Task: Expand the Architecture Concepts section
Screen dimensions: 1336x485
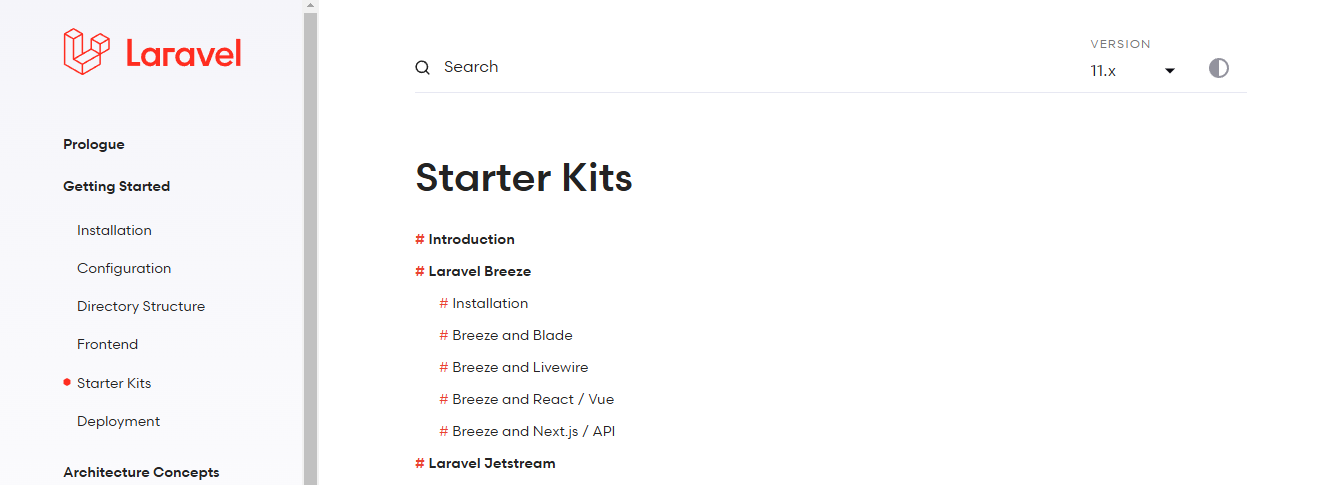Action: 141,472
